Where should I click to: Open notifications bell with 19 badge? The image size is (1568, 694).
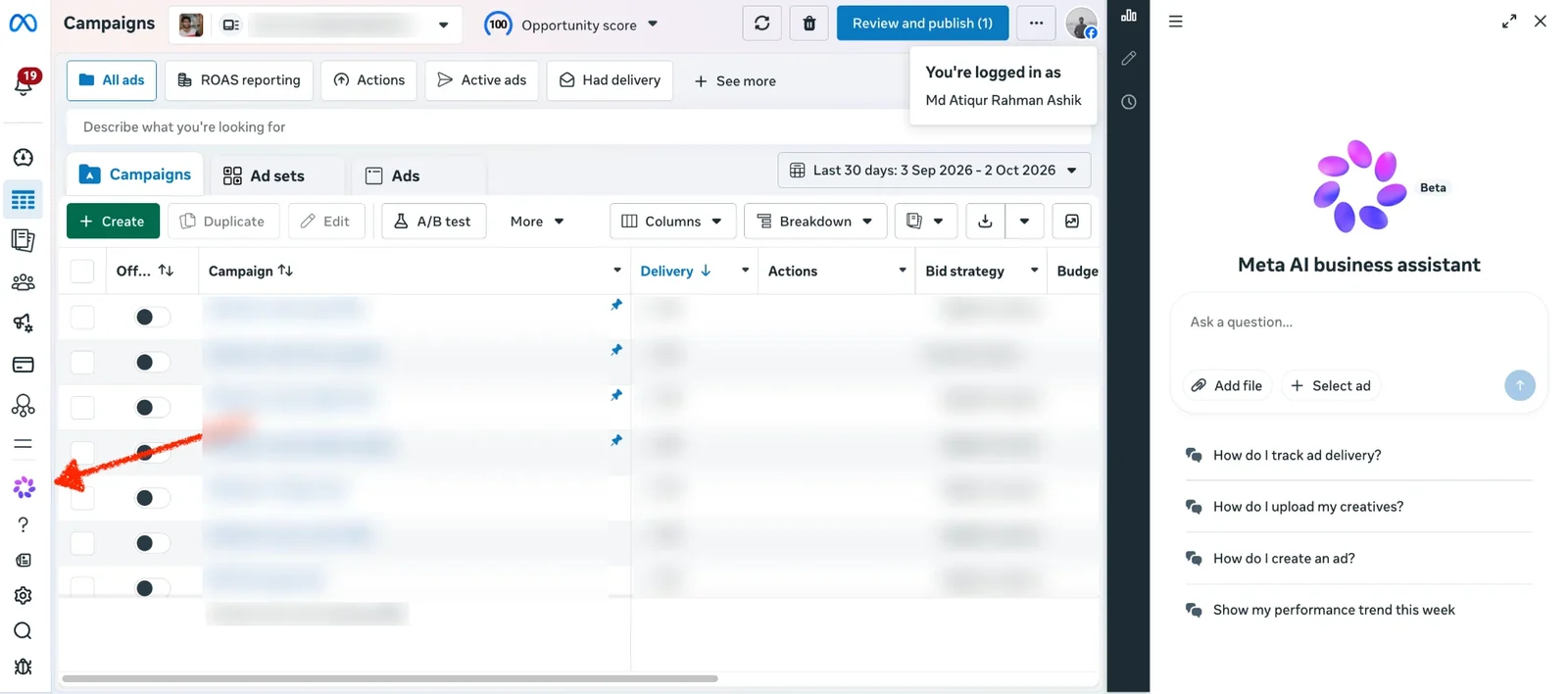[24, 83]
